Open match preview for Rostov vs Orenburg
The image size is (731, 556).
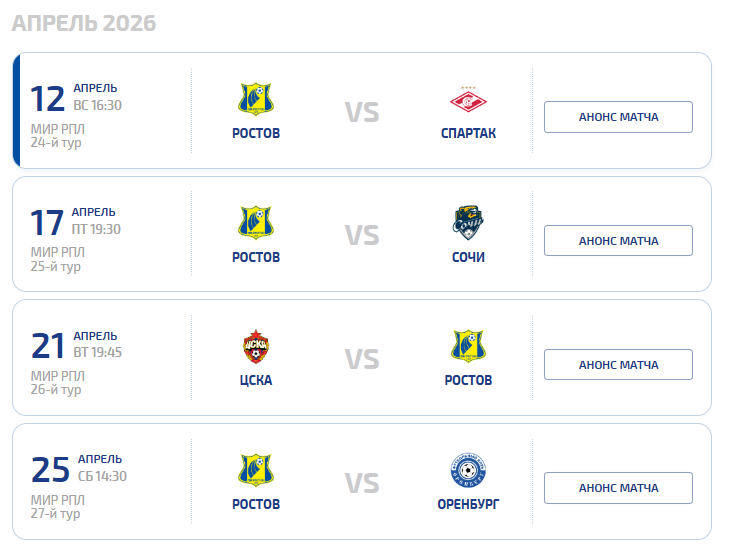point(618,488)
